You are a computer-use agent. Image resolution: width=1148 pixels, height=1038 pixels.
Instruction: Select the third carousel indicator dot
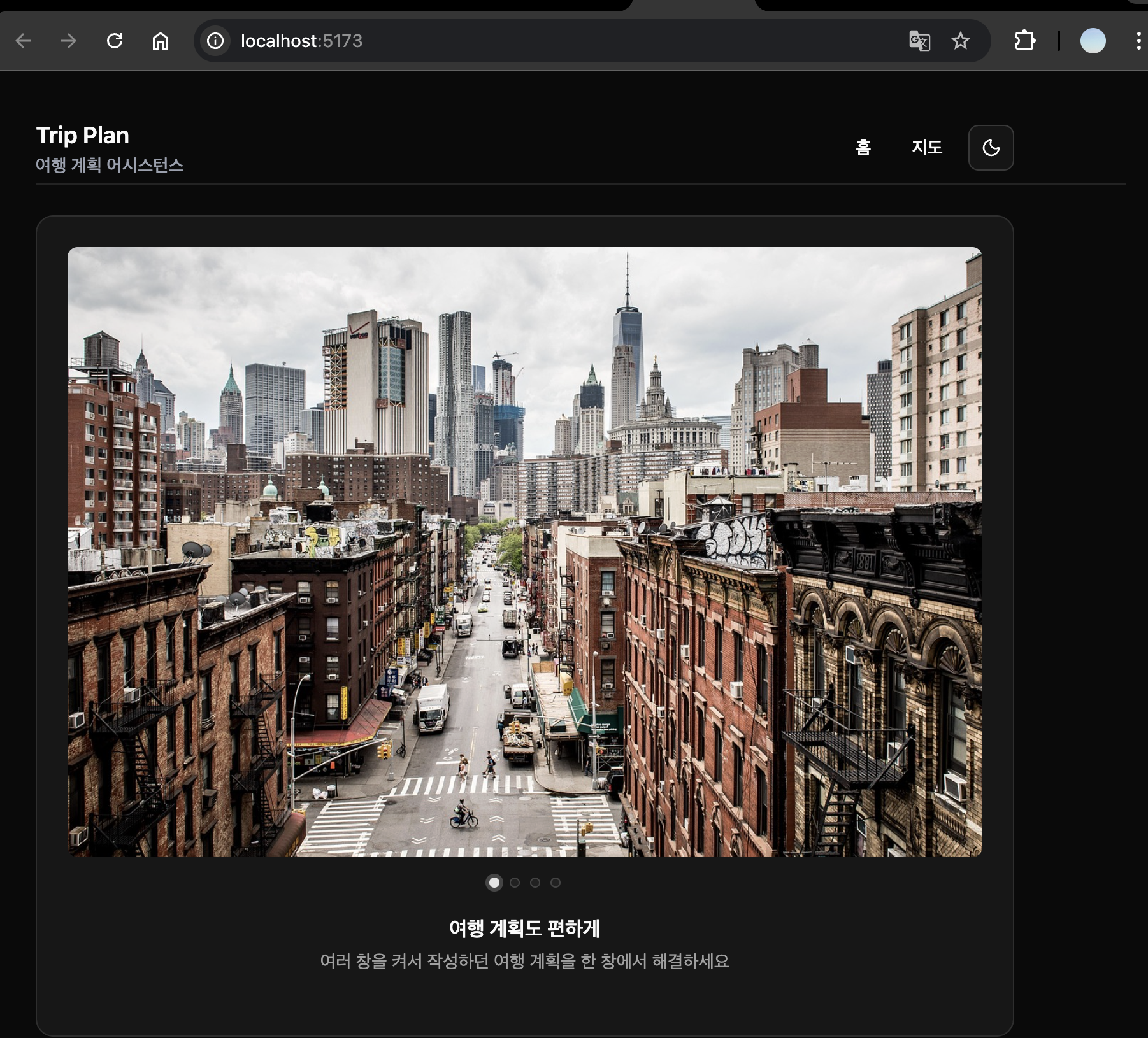535,883
